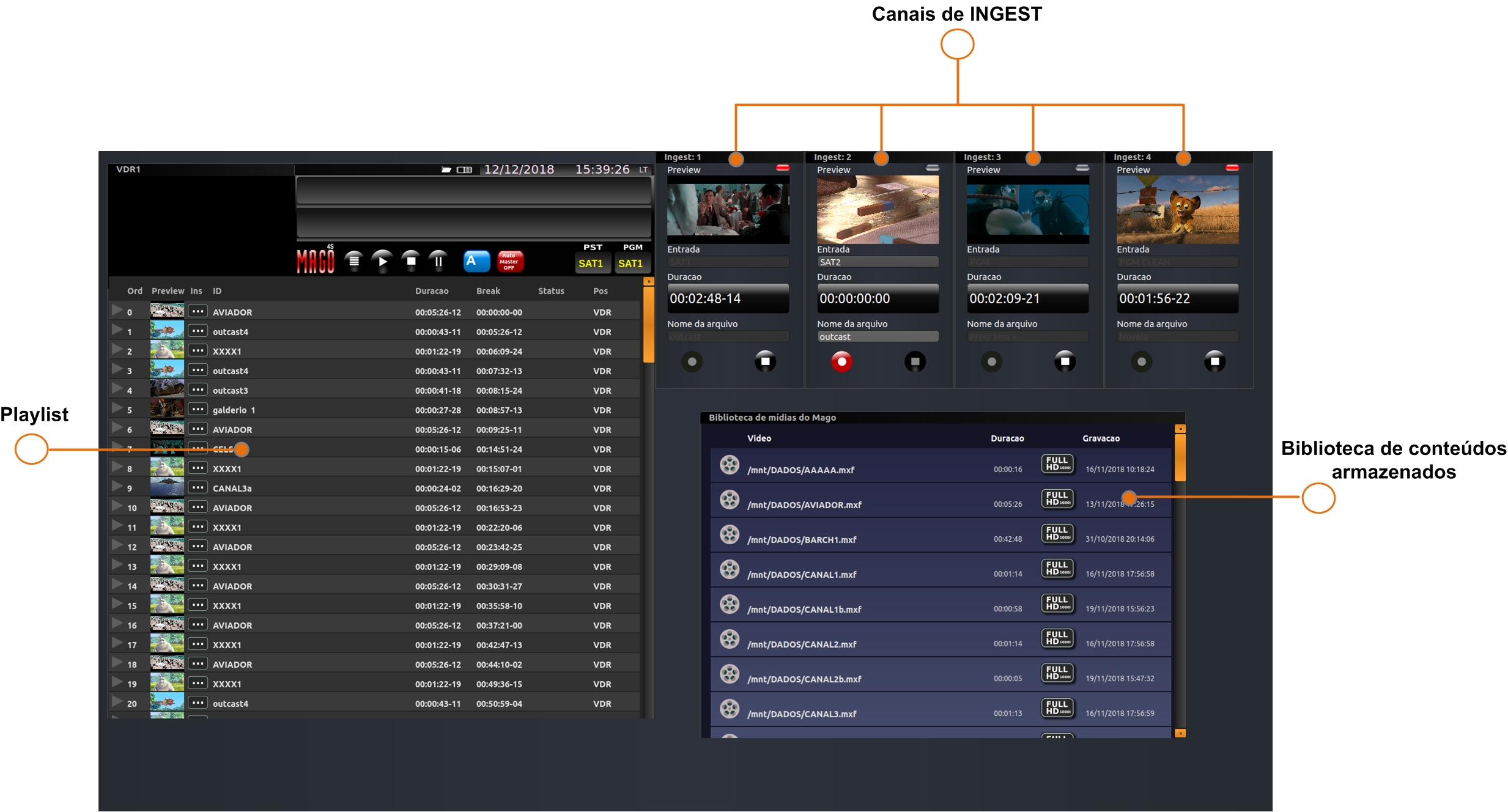Click the Video column header in the media library
The image size is (1508, 812).
[759, 438]
